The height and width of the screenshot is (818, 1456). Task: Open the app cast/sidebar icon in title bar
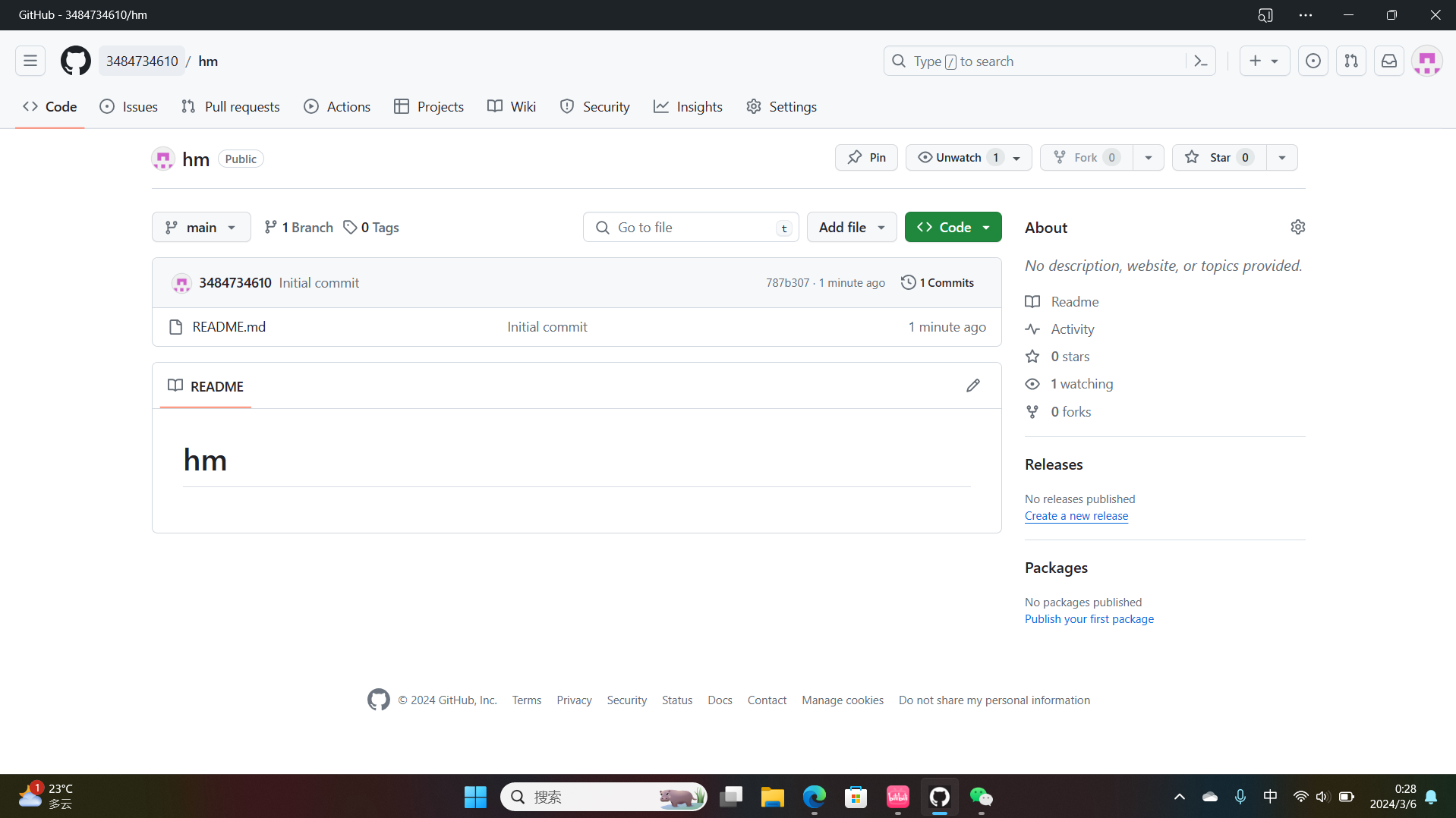point(1265,15)
